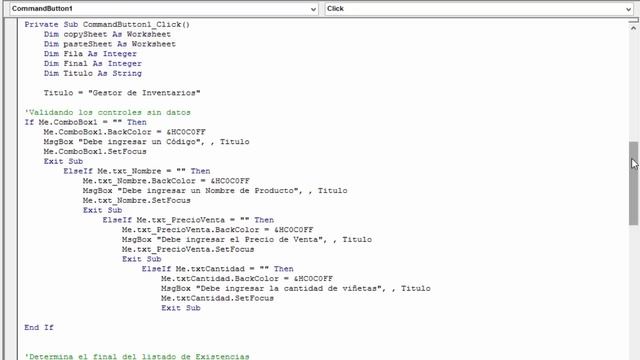Click the line 'ElseIf Me.txt_Nombre = "" Then'
This screenshot has width=640, height=360.
click(x=137, y=171)
